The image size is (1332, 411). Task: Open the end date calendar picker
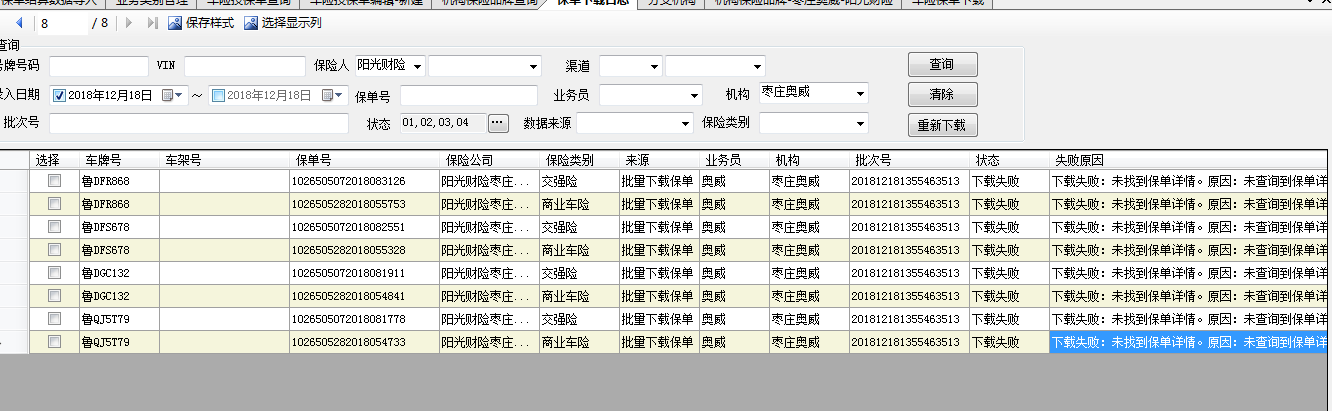[x=333, y=95]
